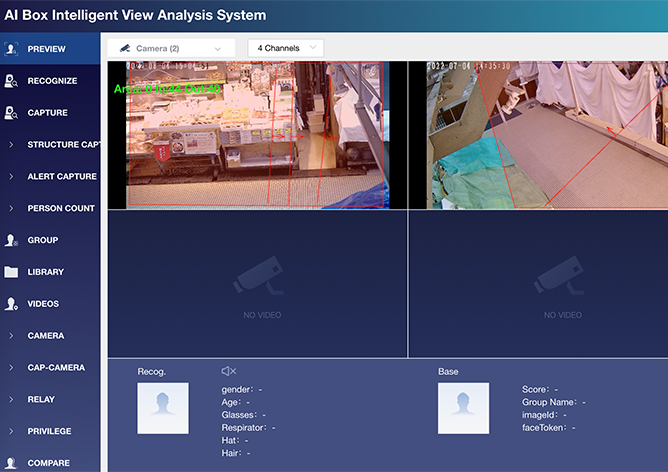Select the top-left camera video feed

257,135
